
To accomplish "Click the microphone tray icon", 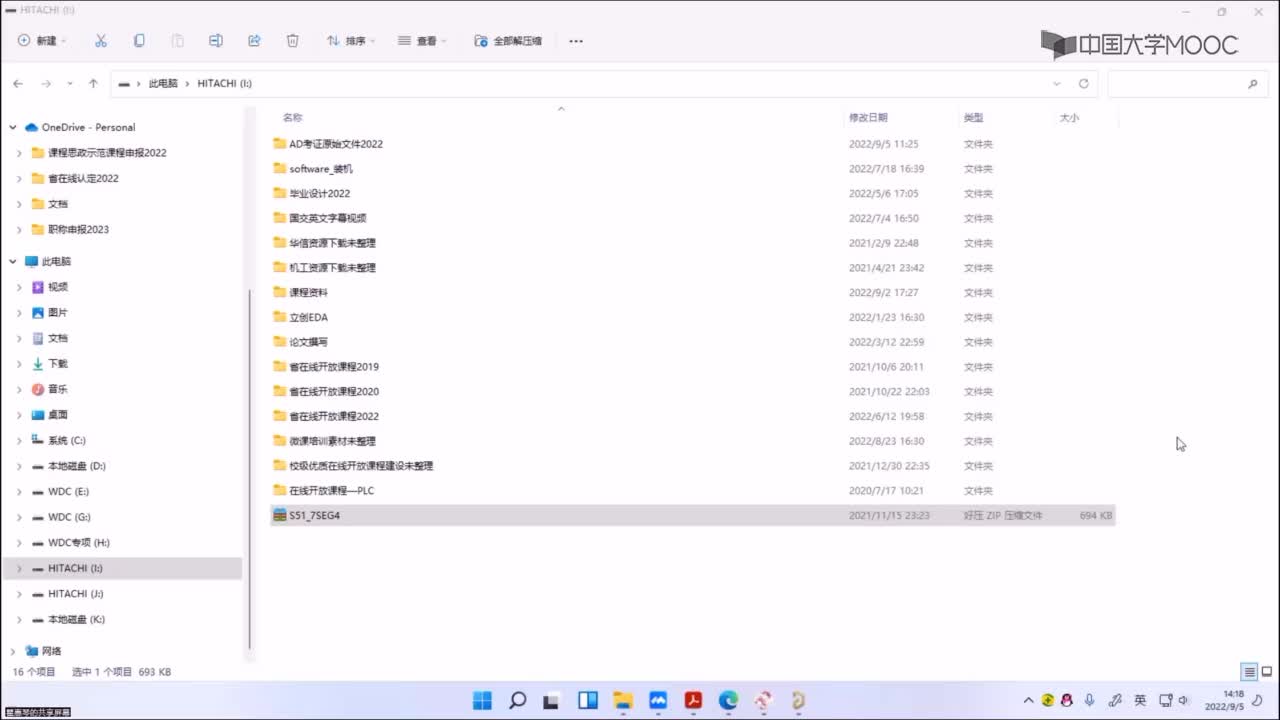I will tap(1089, 701).
